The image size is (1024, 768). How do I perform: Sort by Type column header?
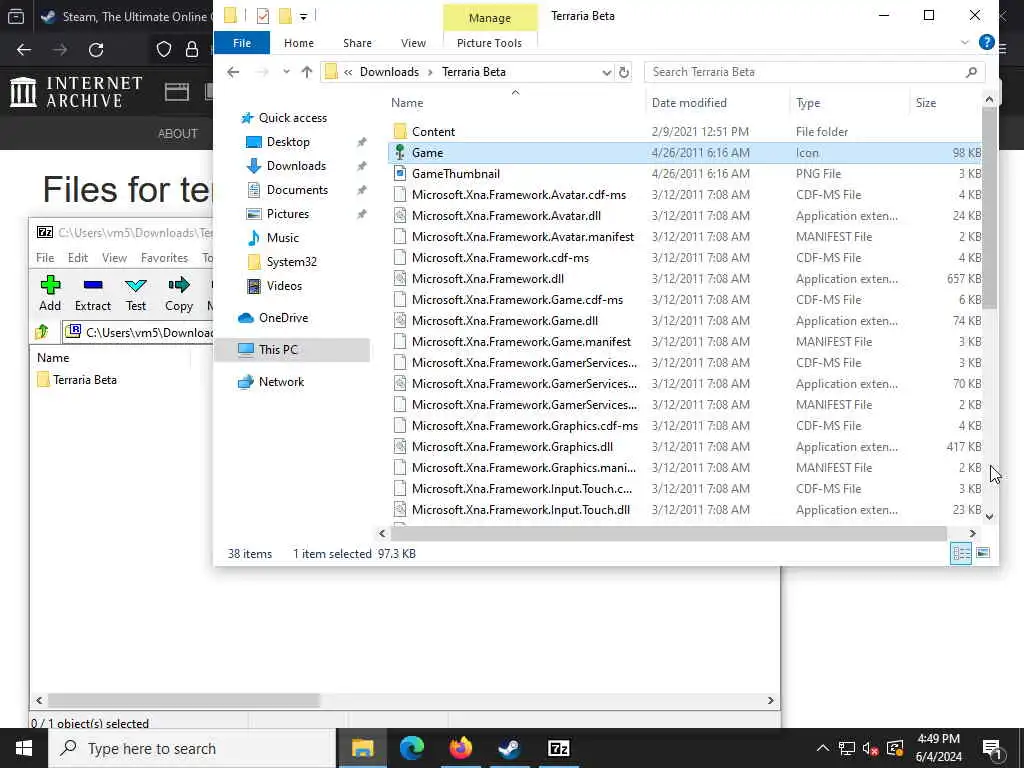808,103
